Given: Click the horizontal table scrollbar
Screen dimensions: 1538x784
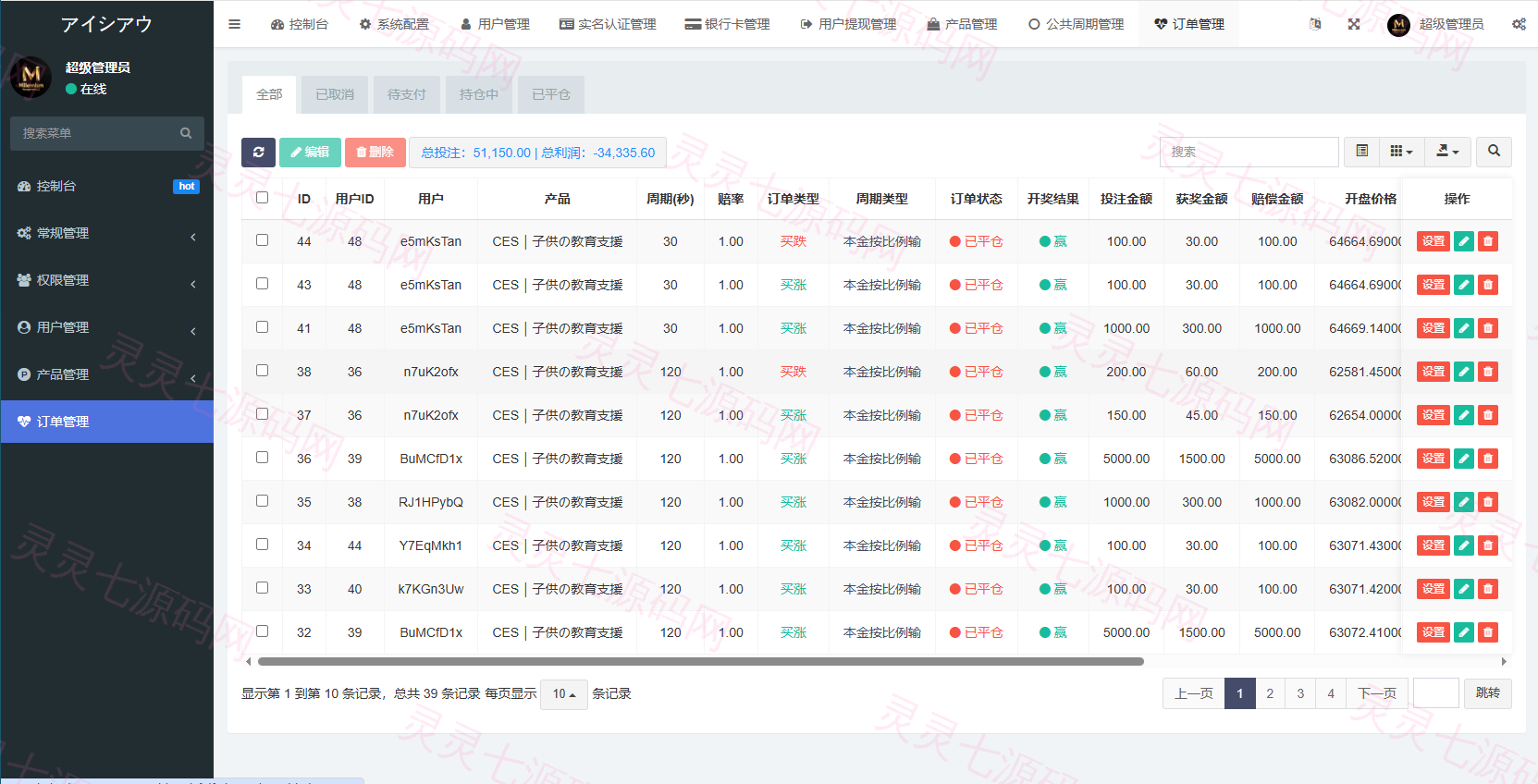Looking at the screenshot, I should pos(700,662).
